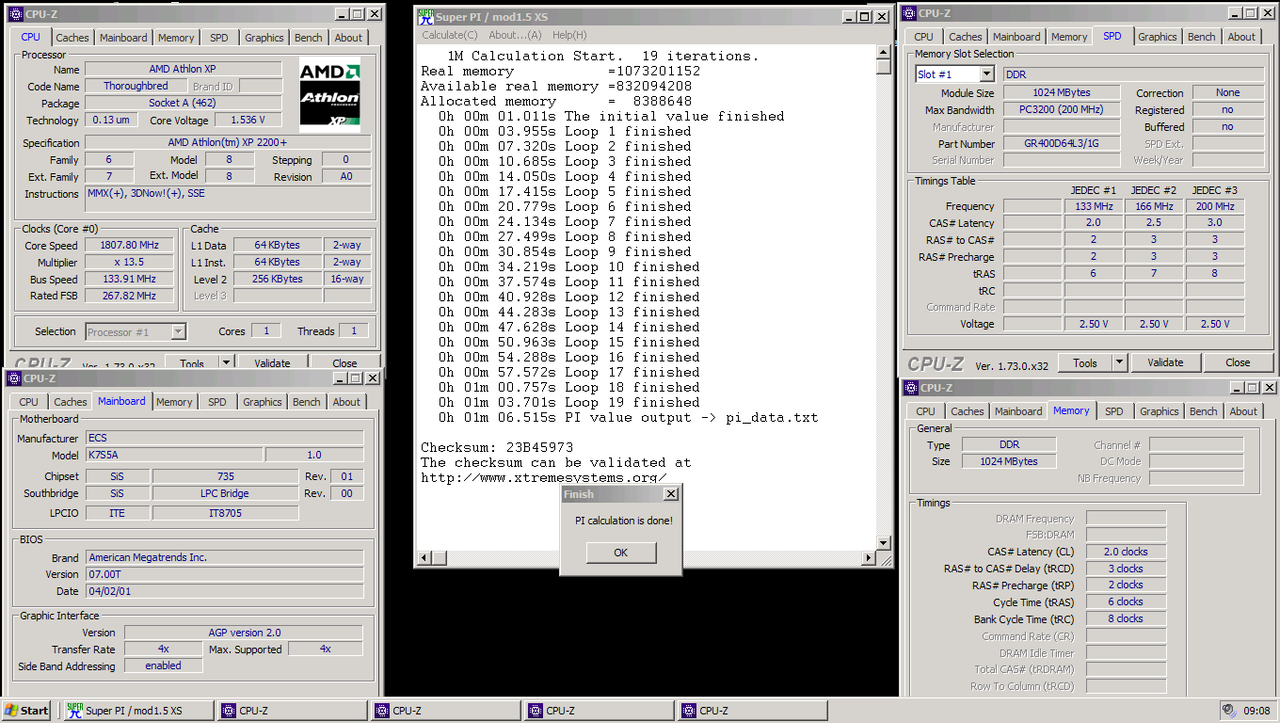Click the Validate button in the top-left CPU window
This screenshot has height=723, width=1280.
point(272,364)
